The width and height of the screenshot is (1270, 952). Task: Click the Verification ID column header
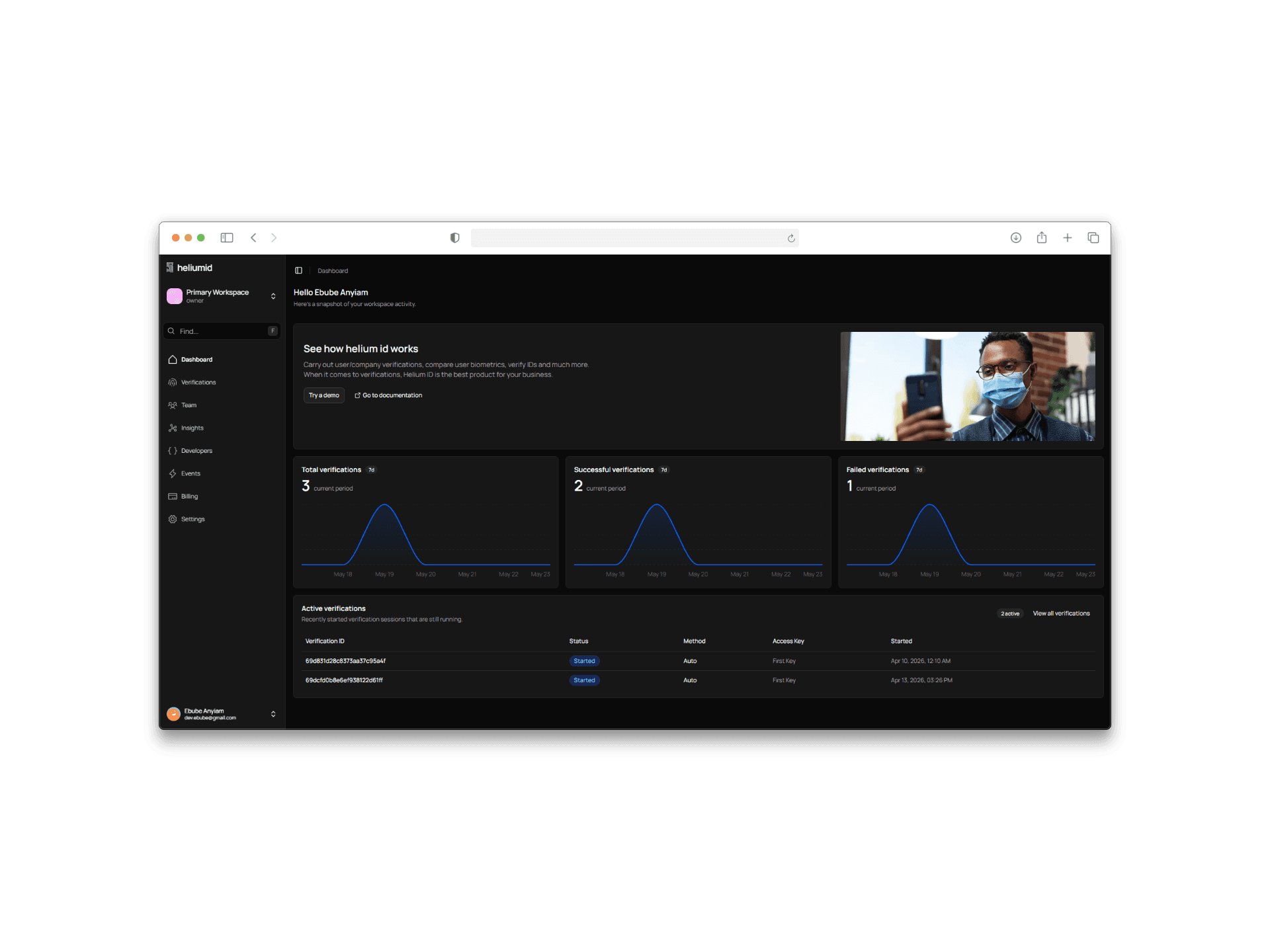(x=325, y=641)
